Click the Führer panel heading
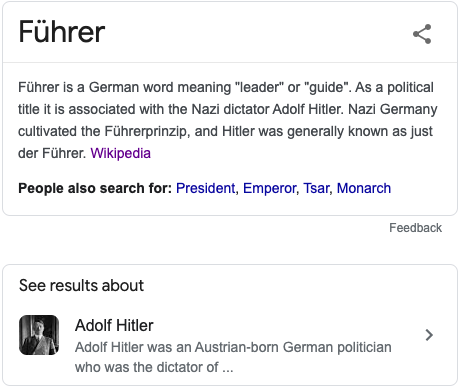Viewport: 458px width, 389px height. pyautogui.click(x=62, y=32)
